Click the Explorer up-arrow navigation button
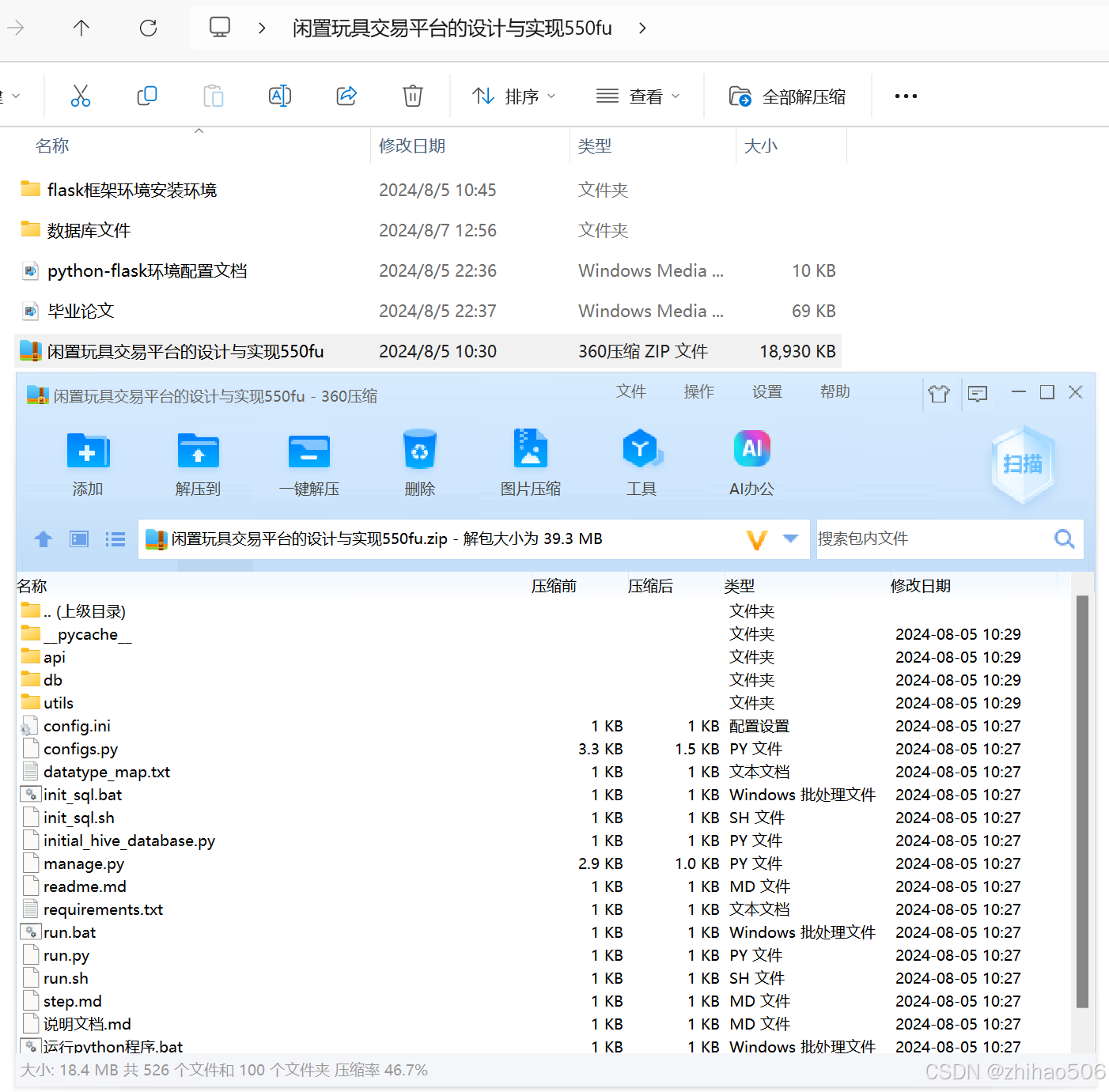The image size is (1109, 1092). pyautogui.click(x=81, y=28)
